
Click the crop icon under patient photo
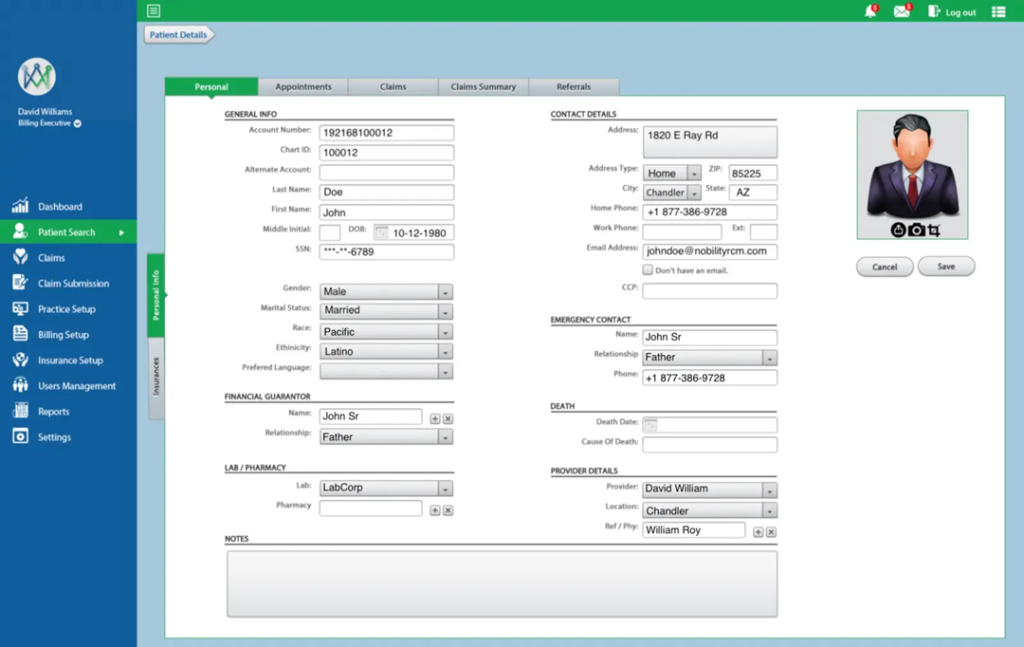[x=934, y=230]
